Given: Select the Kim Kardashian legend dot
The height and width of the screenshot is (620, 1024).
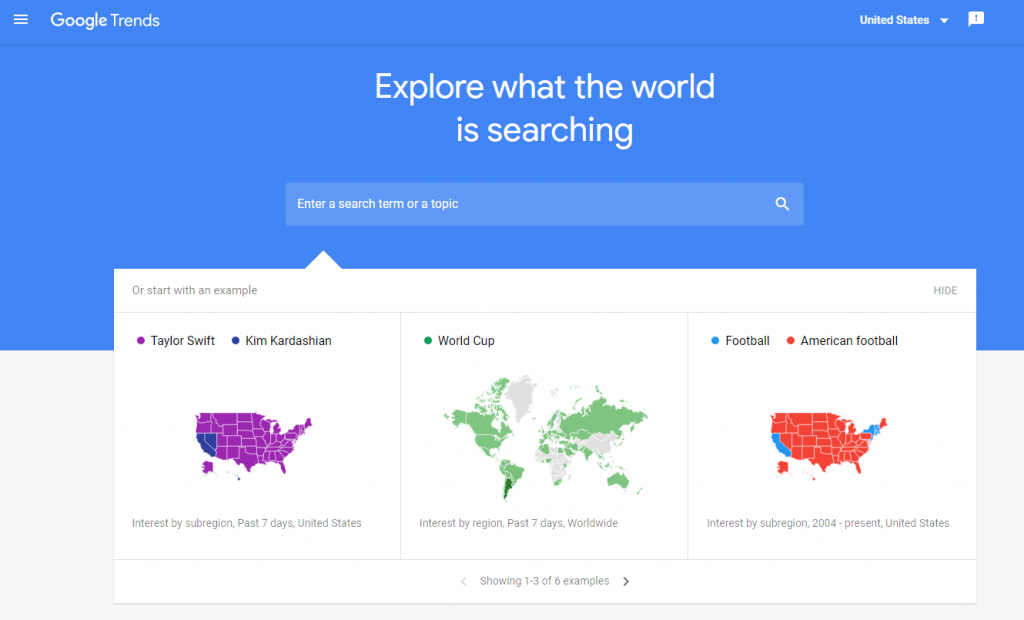Looking at the screenshot, I should pos(234,340).
